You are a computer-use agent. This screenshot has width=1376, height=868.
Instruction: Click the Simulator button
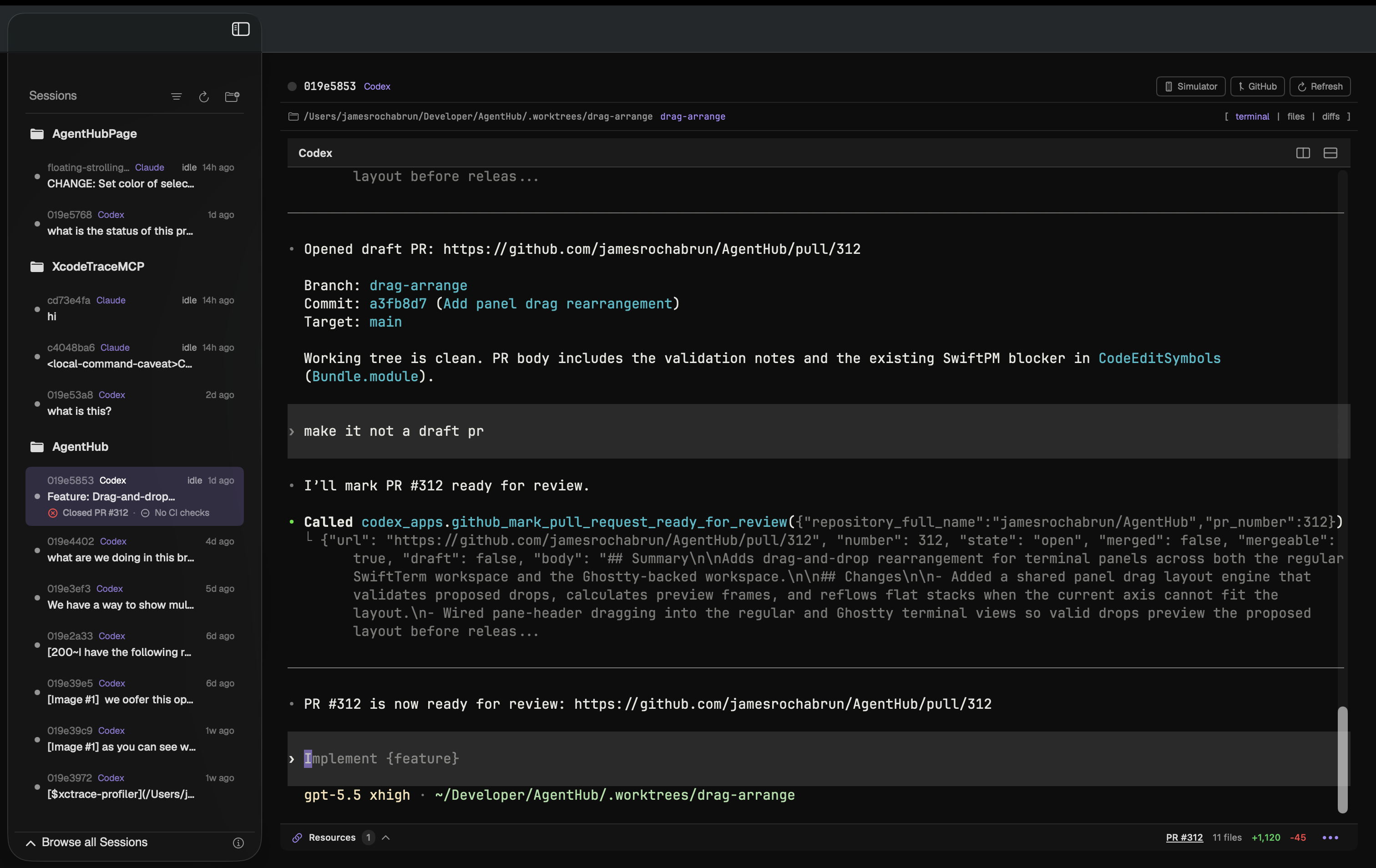pyautogui.click(x=1190, y=86)
